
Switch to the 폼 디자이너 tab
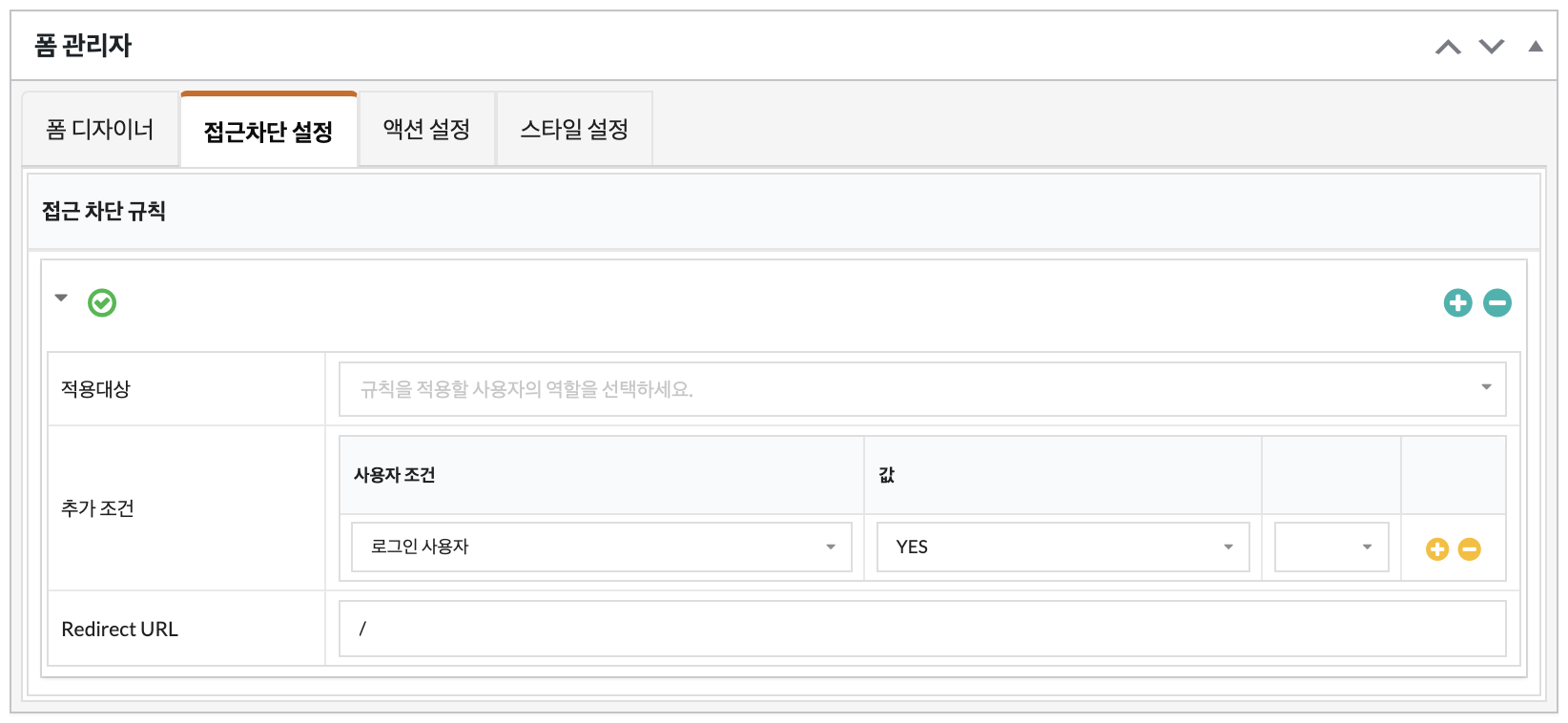click(x=100, y=130)
